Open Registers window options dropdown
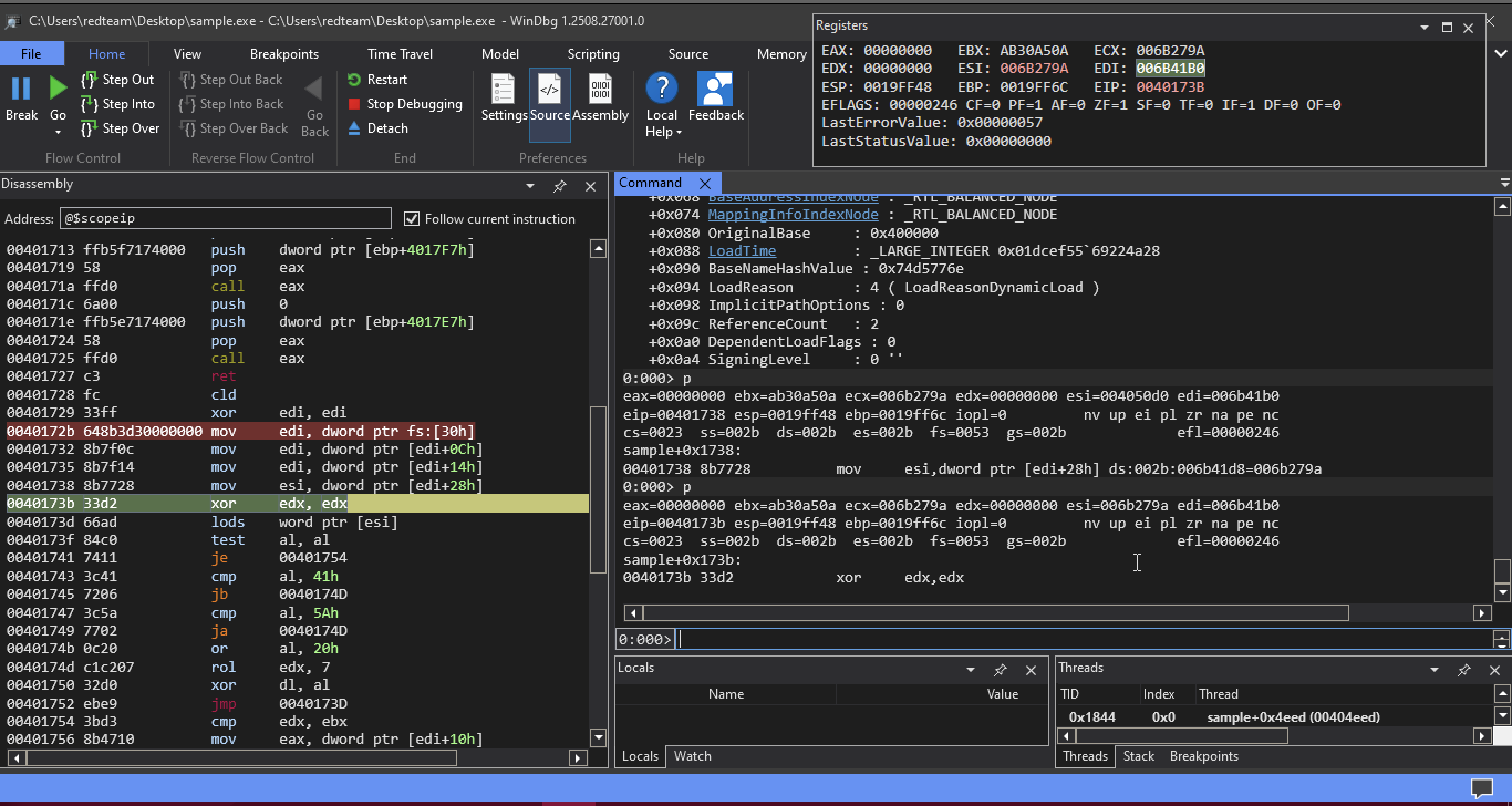1512x806 pixels. pyautogui.click(x=1424, y=28)
